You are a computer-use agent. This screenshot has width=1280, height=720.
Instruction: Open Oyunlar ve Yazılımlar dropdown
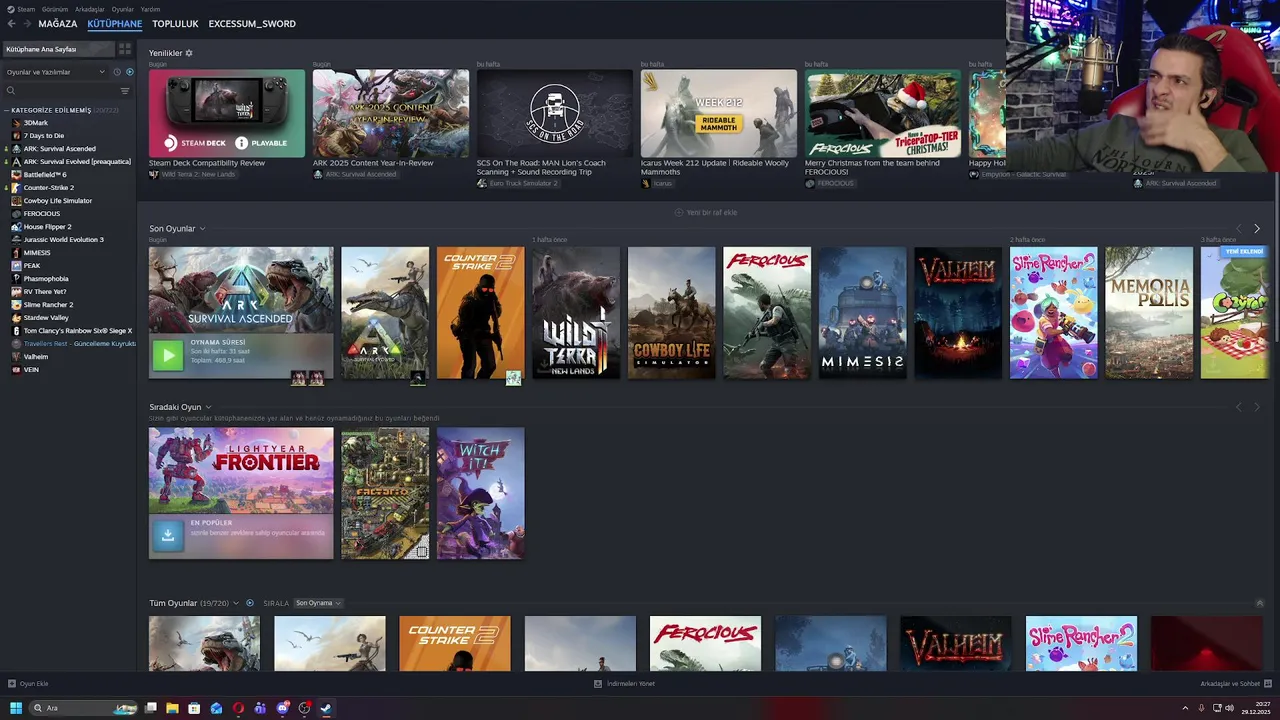tap(55, 72)
